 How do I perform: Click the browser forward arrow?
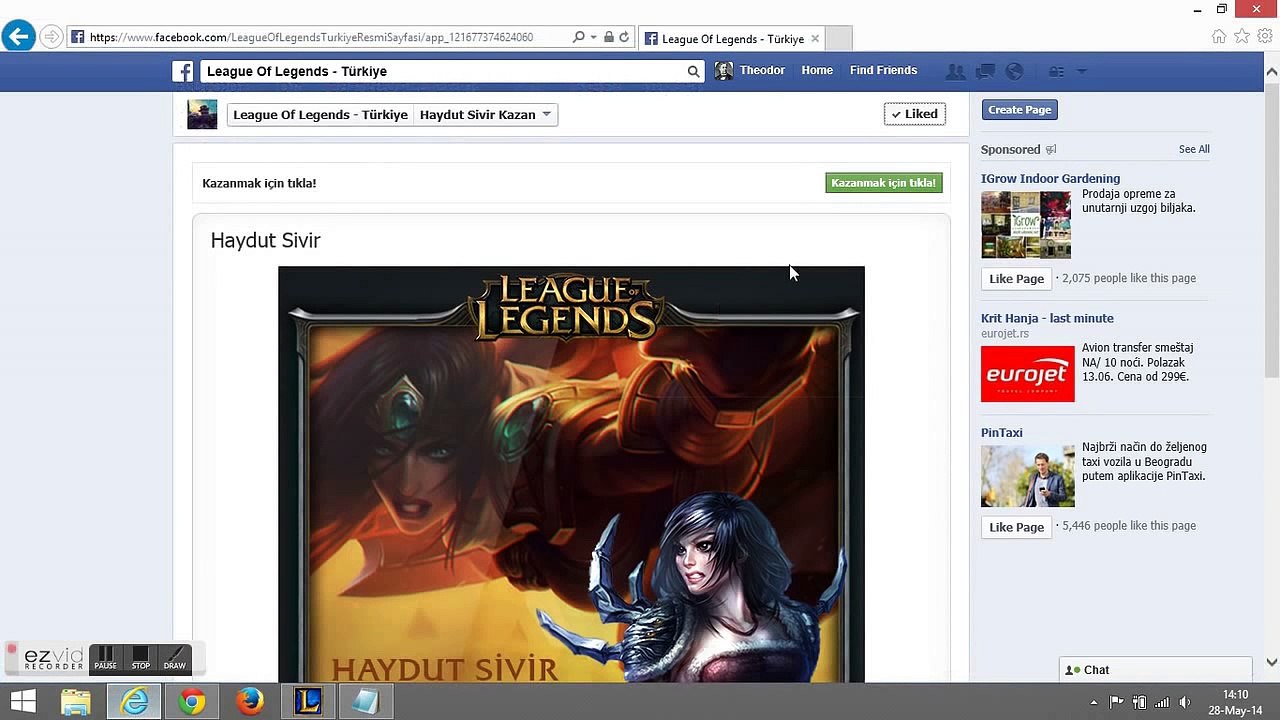click(x=51, y=37)
